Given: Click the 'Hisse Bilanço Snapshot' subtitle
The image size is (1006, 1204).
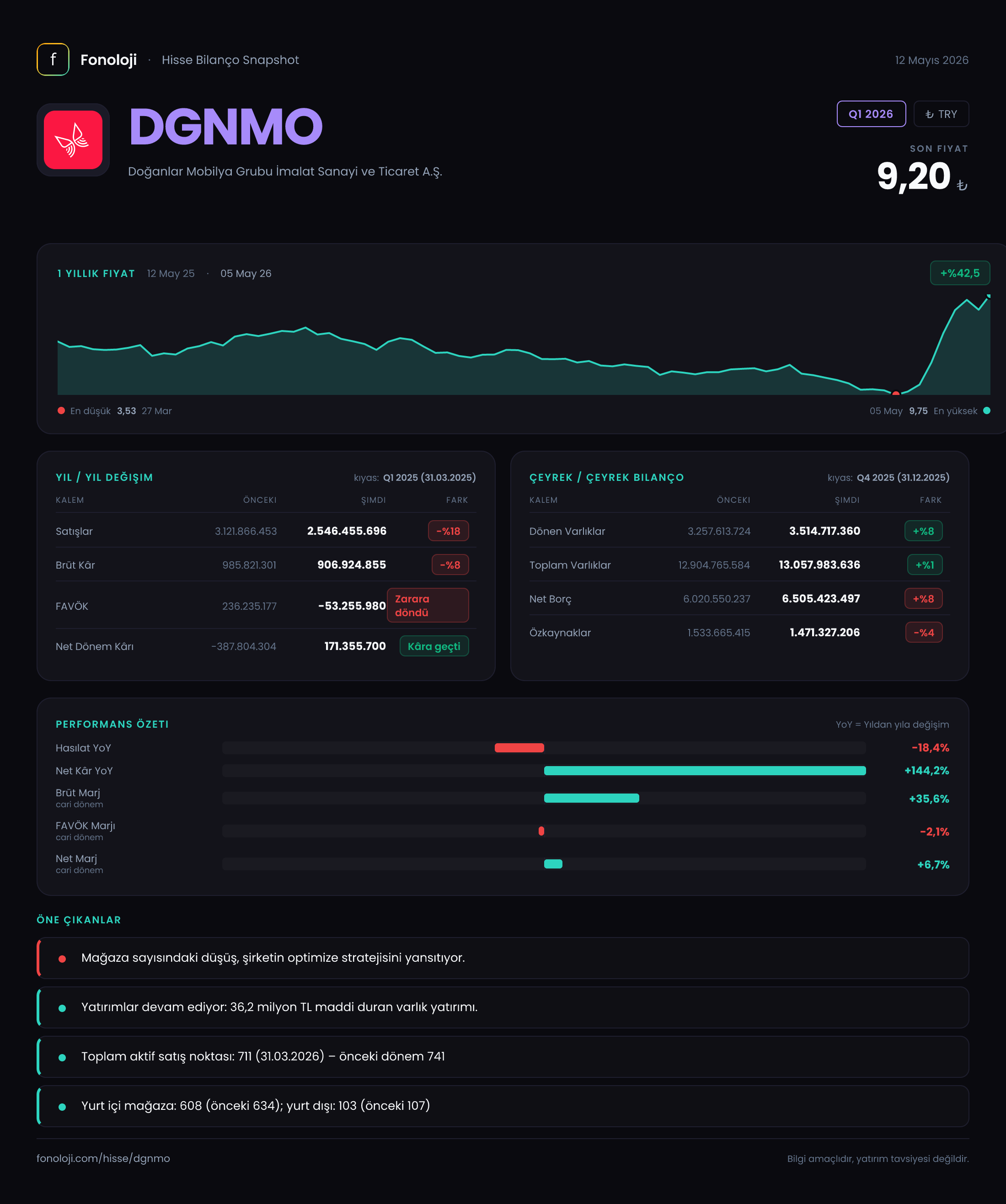Looking at the screenshot, I should click(x=230, y=60).
